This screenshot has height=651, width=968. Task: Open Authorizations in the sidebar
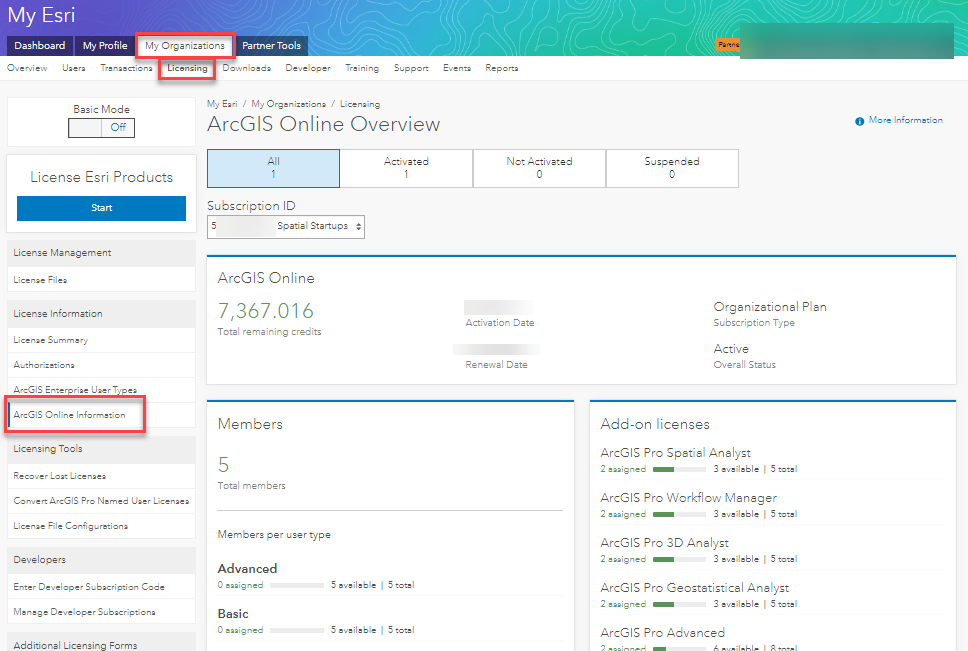pyautogui.click(x=44, y=365)
